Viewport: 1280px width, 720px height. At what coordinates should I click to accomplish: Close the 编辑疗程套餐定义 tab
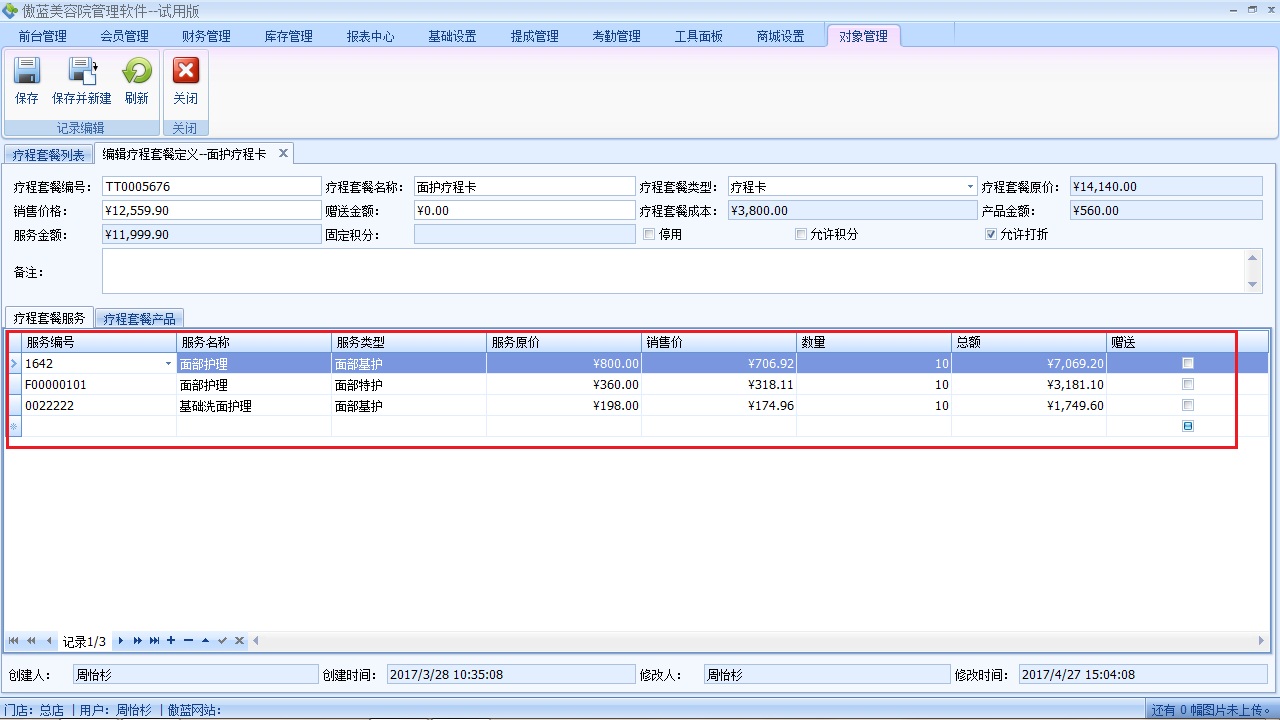283,153
